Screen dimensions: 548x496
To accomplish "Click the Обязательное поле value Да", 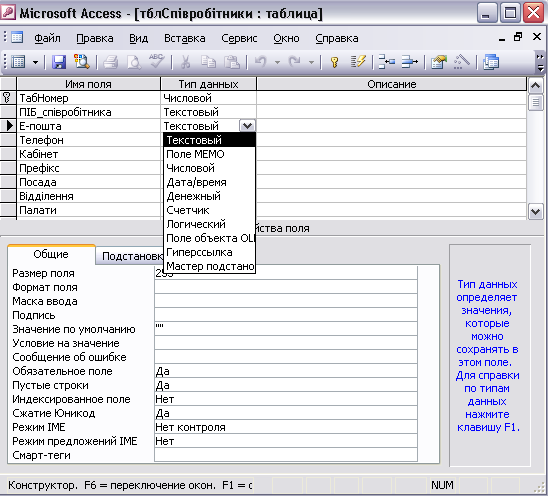I will 286,371.
